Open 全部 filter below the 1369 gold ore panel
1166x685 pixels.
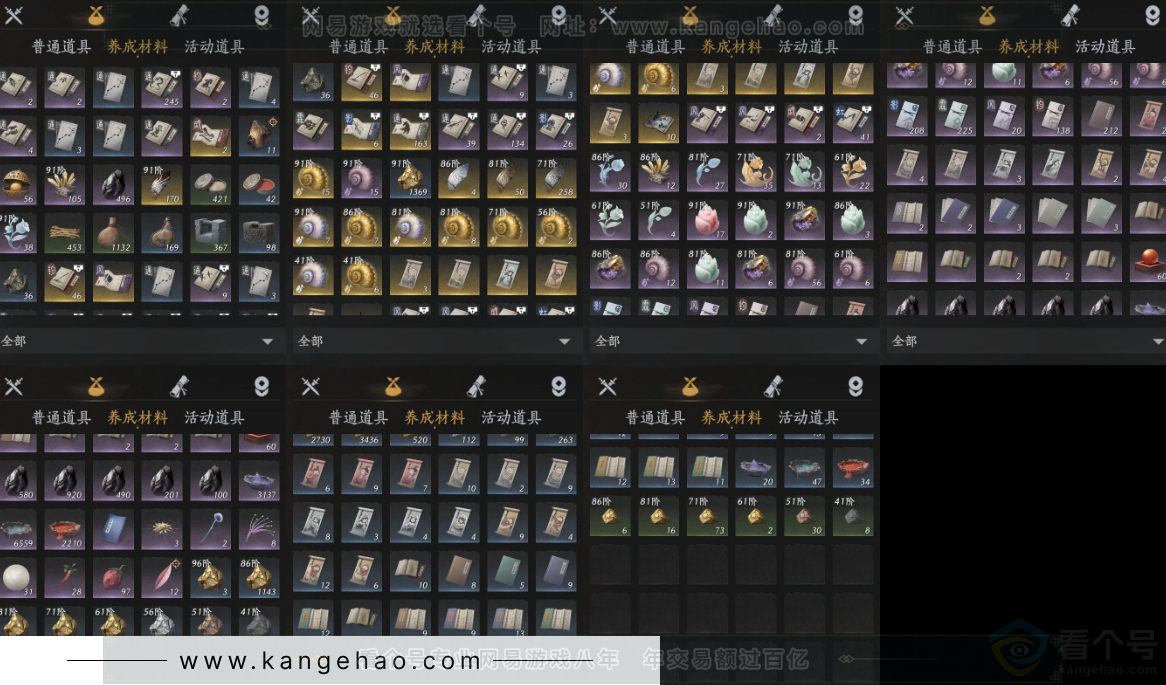tap(436, 341)
